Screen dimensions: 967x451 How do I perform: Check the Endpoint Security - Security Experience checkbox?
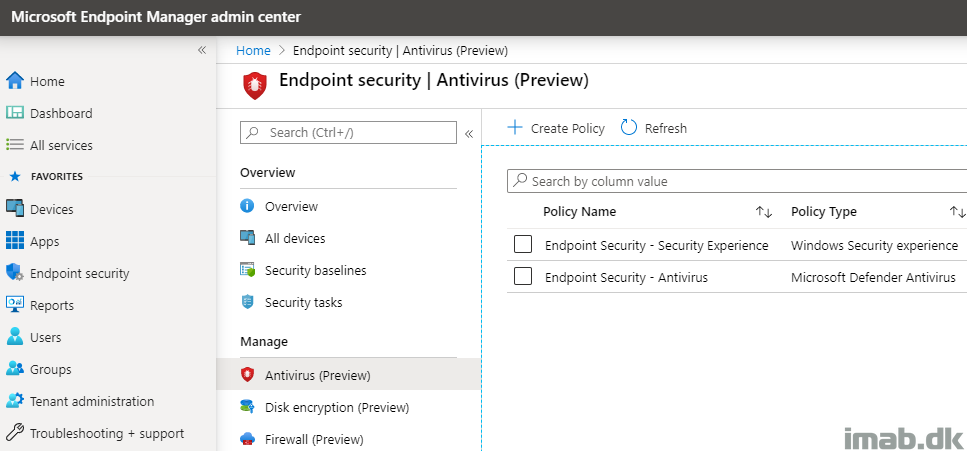pos(523,245)
